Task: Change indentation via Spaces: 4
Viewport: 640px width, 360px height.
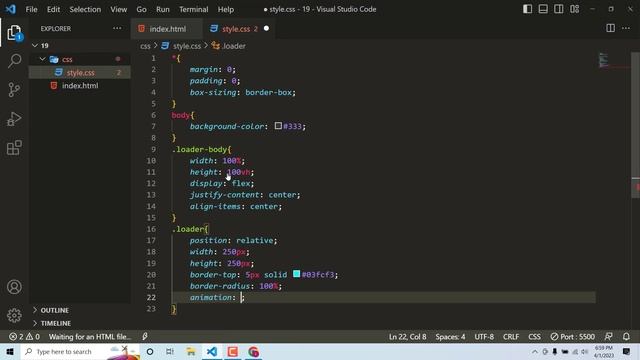Action: click(450, 337)
